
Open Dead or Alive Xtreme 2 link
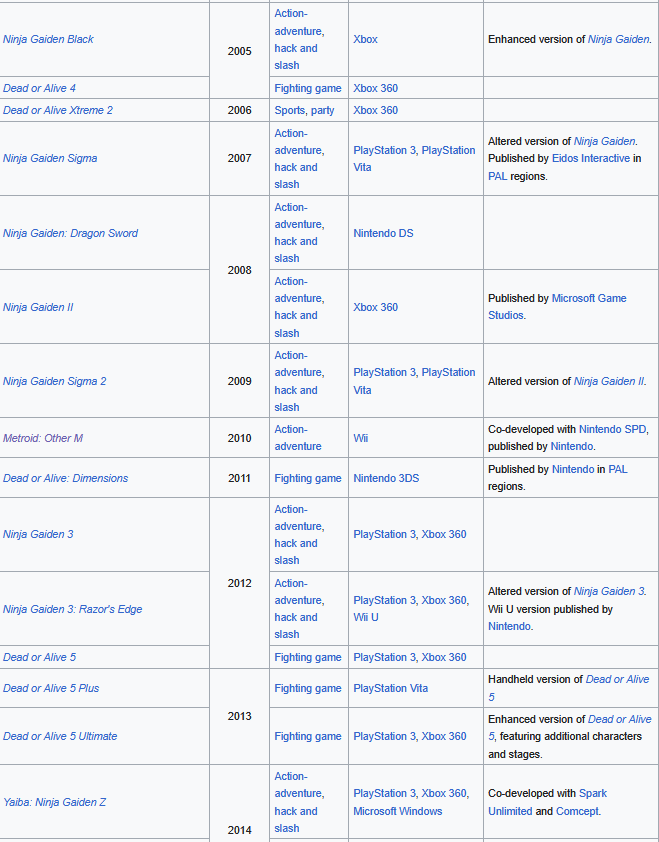point(58,110)
